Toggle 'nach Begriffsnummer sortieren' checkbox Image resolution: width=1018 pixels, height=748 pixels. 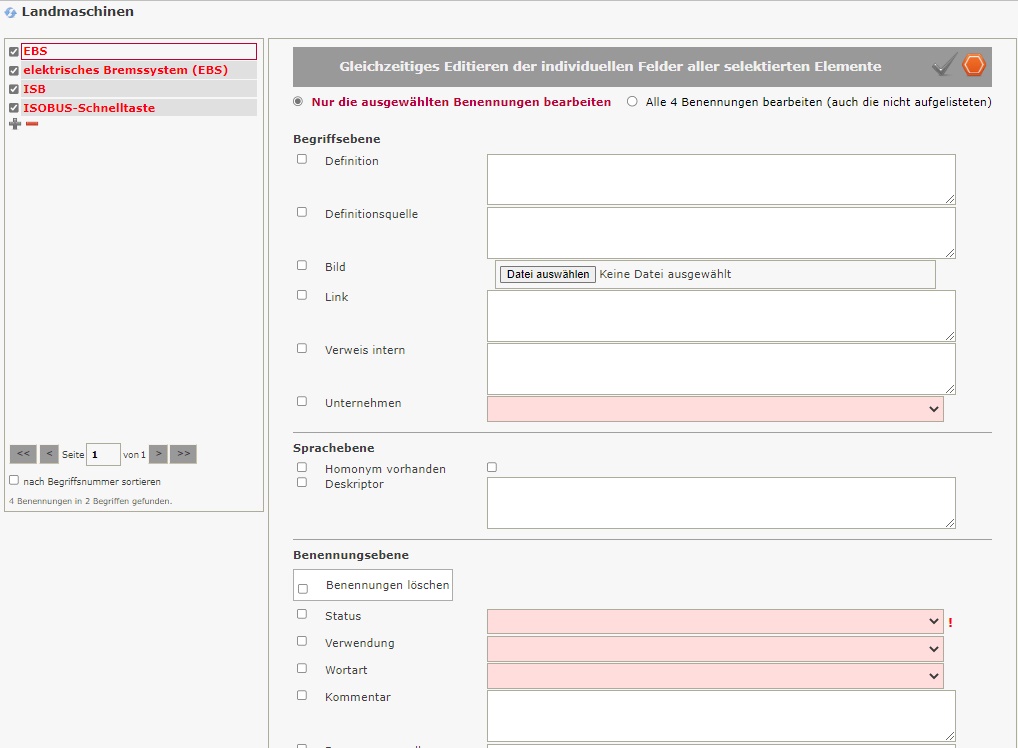[x=14, y=480]
